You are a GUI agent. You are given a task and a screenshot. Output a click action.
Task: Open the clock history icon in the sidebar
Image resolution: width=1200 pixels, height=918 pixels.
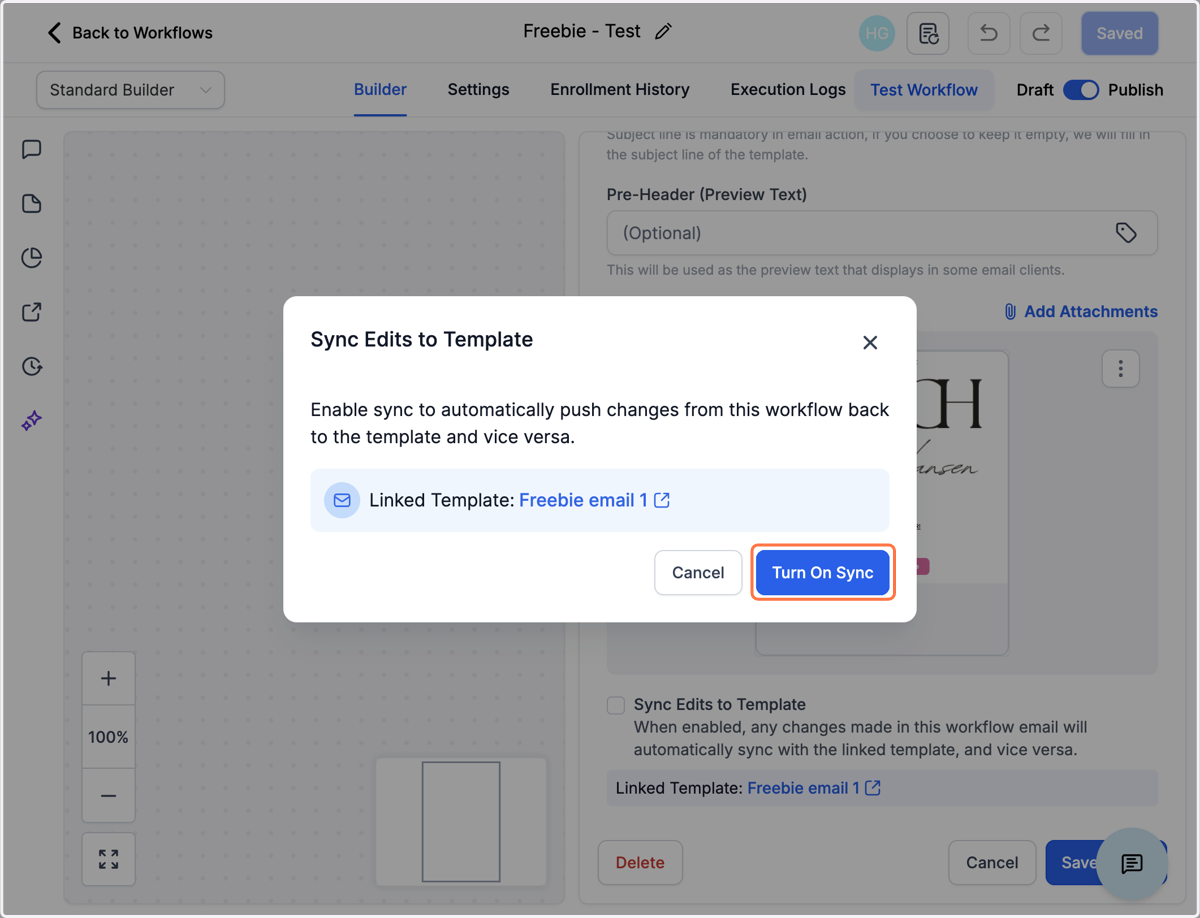click(x=32, y=366)
